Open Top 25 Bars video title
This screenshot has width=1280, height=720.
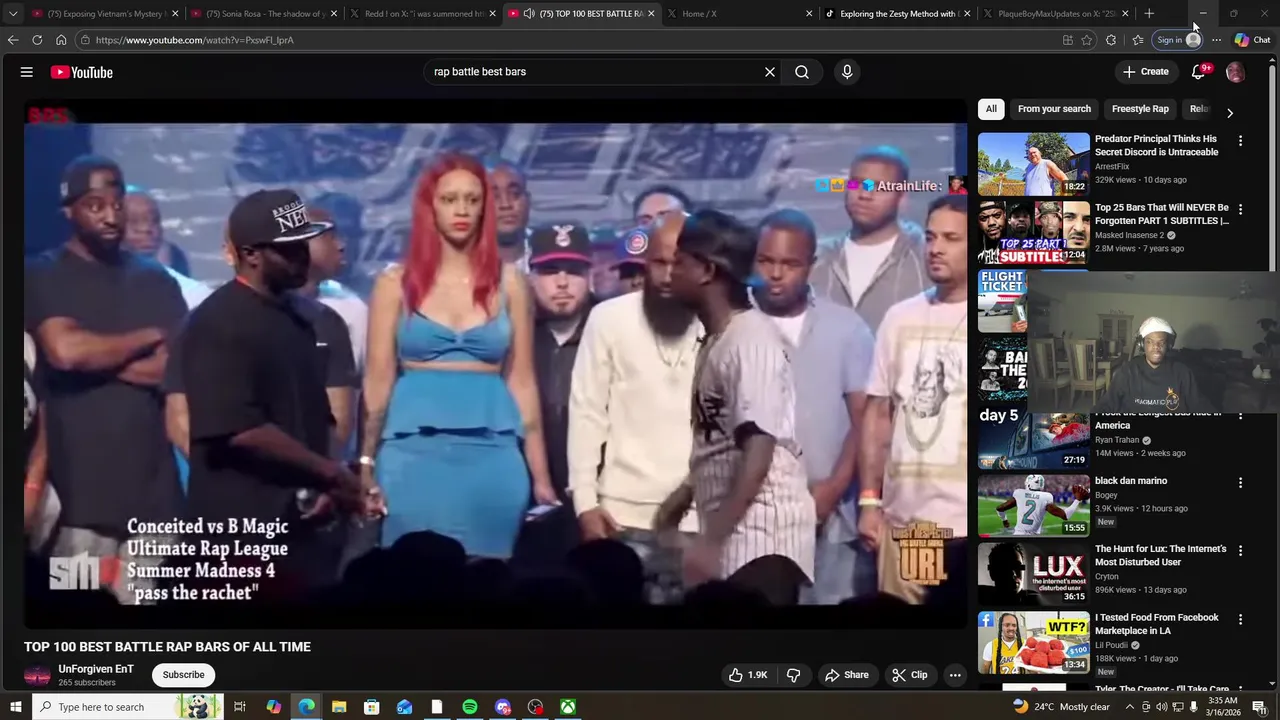[x=1162, y=214]
